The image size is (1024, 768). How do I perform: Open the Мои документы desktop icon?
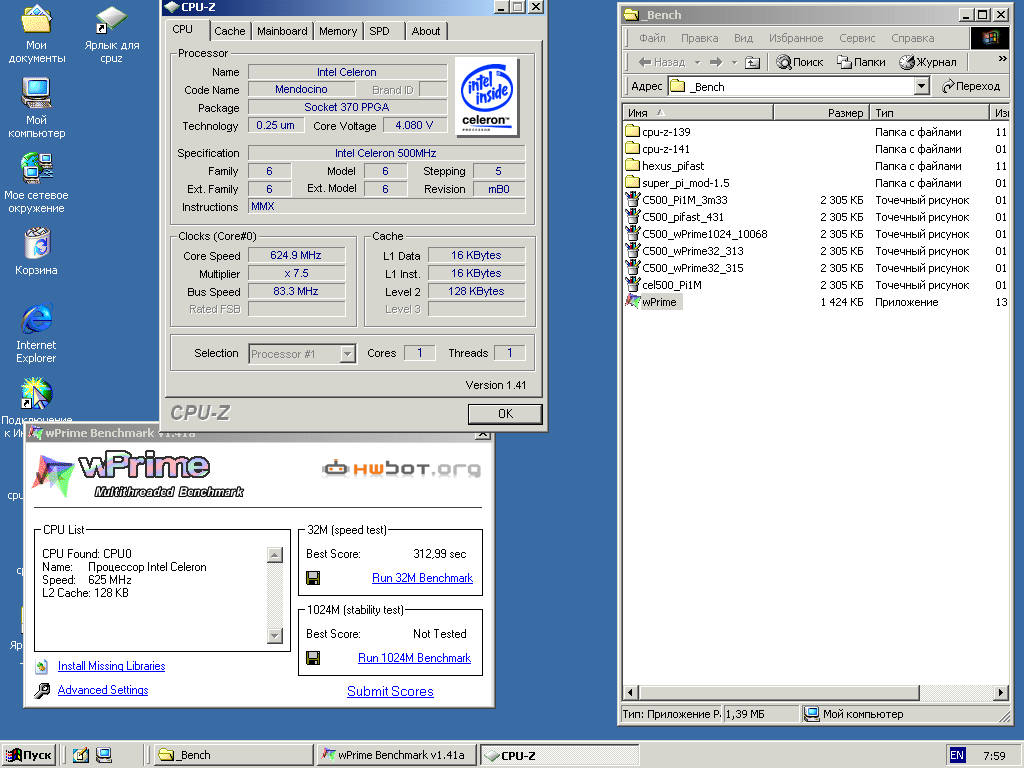(x=37, y=34)
